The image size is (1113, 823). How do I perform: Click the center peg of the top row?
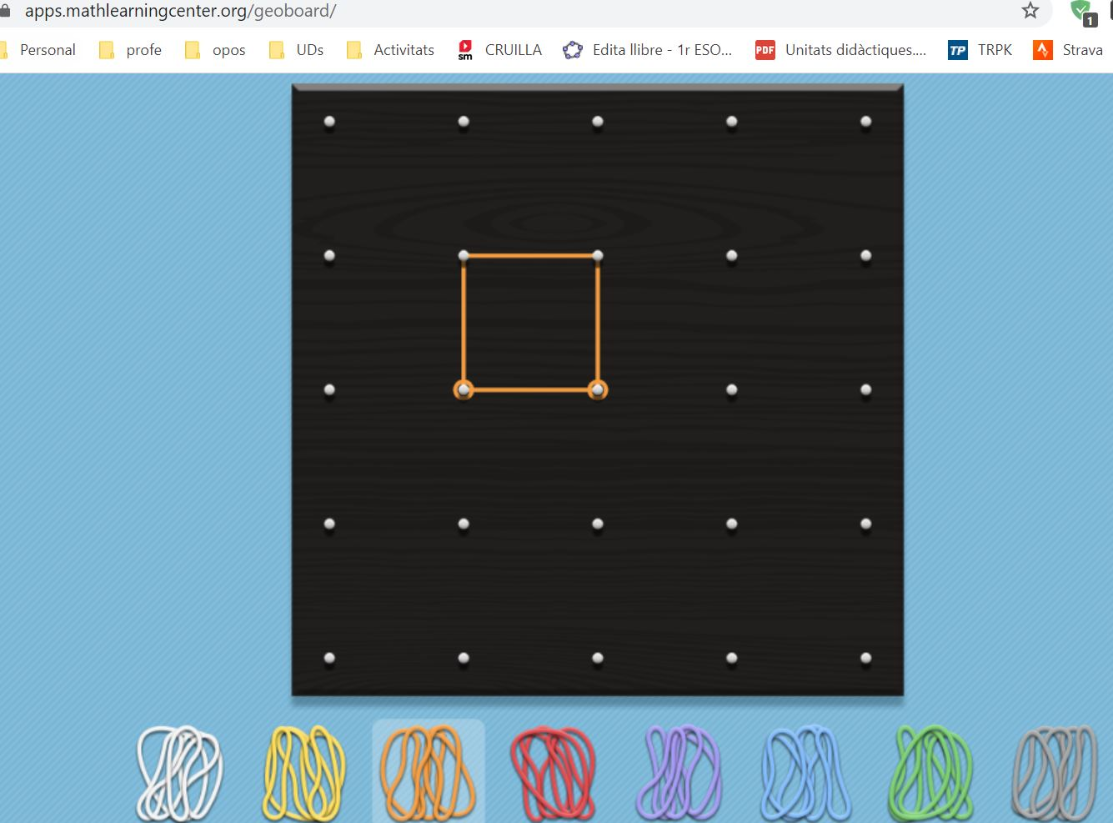point(598,121)
